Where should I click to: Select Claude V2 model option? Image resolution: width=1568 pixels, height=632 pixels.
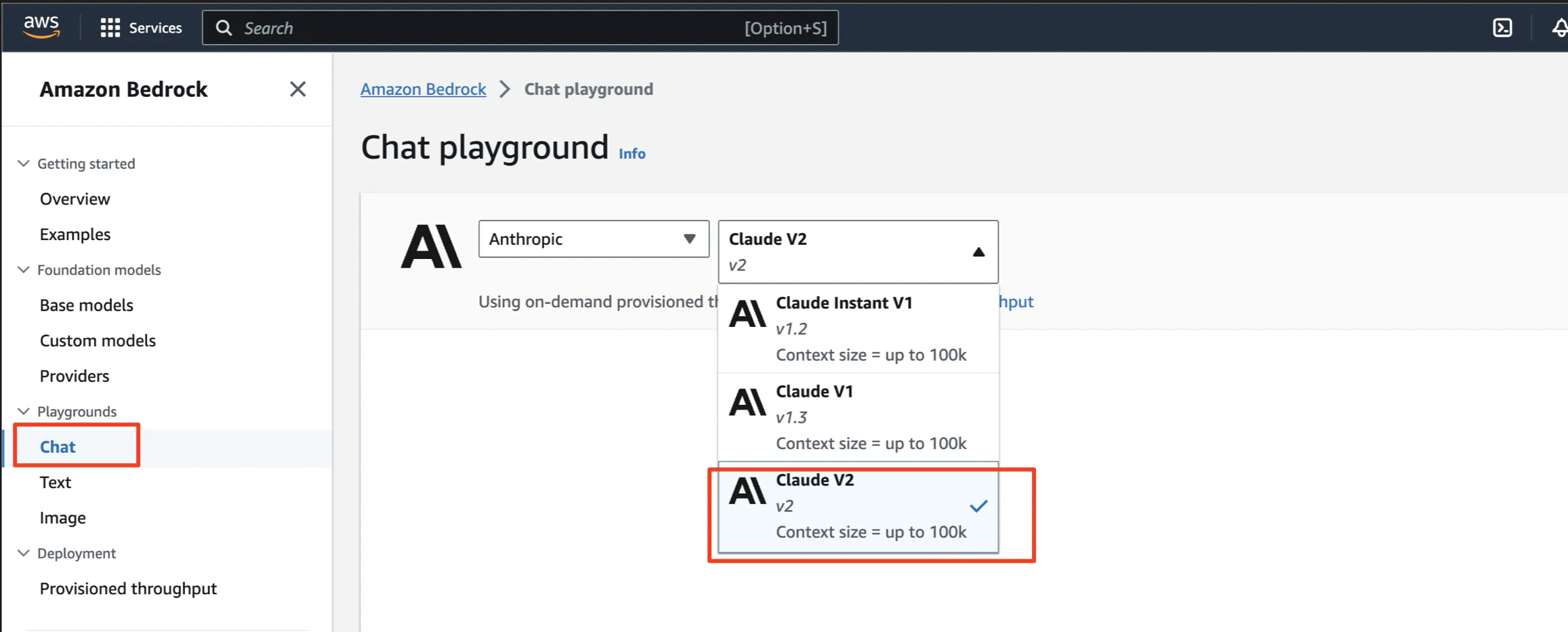click(x=858, y=507)
